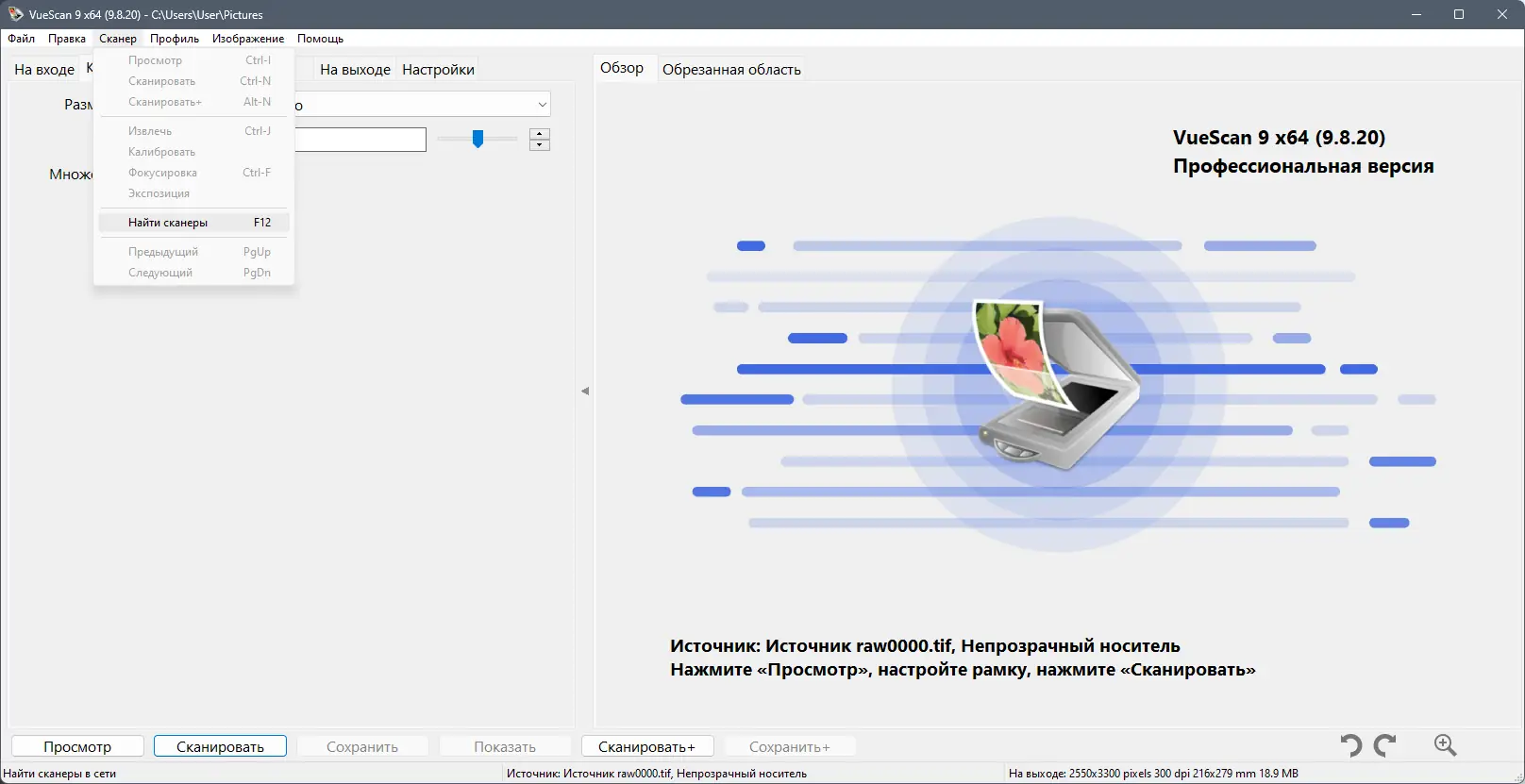Choose Экспозиция from the Сканер menu
The image size is (1525, 784).
pyautogui.click(x=193, y=193)
